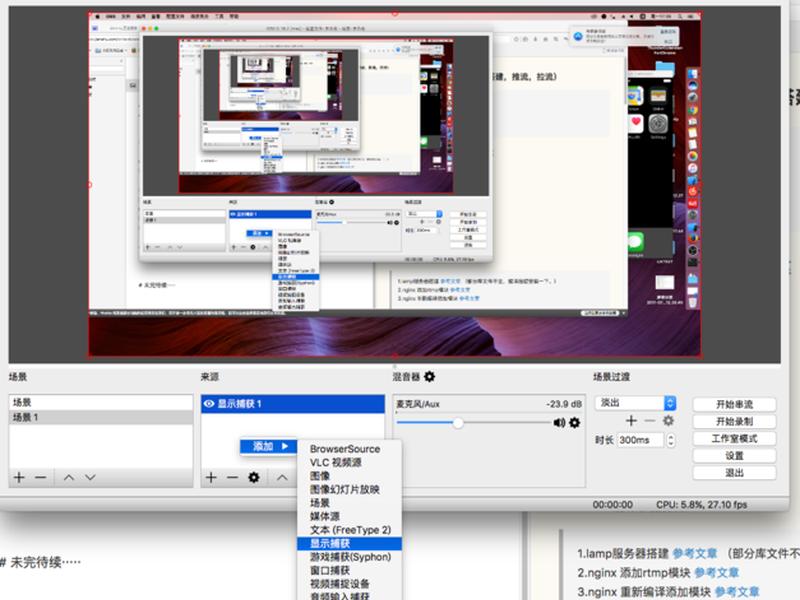Expand the 添加 submenu arrow
Image resolution: width=800 pixels, height=600 pixels.
click(x=285, y=446)
